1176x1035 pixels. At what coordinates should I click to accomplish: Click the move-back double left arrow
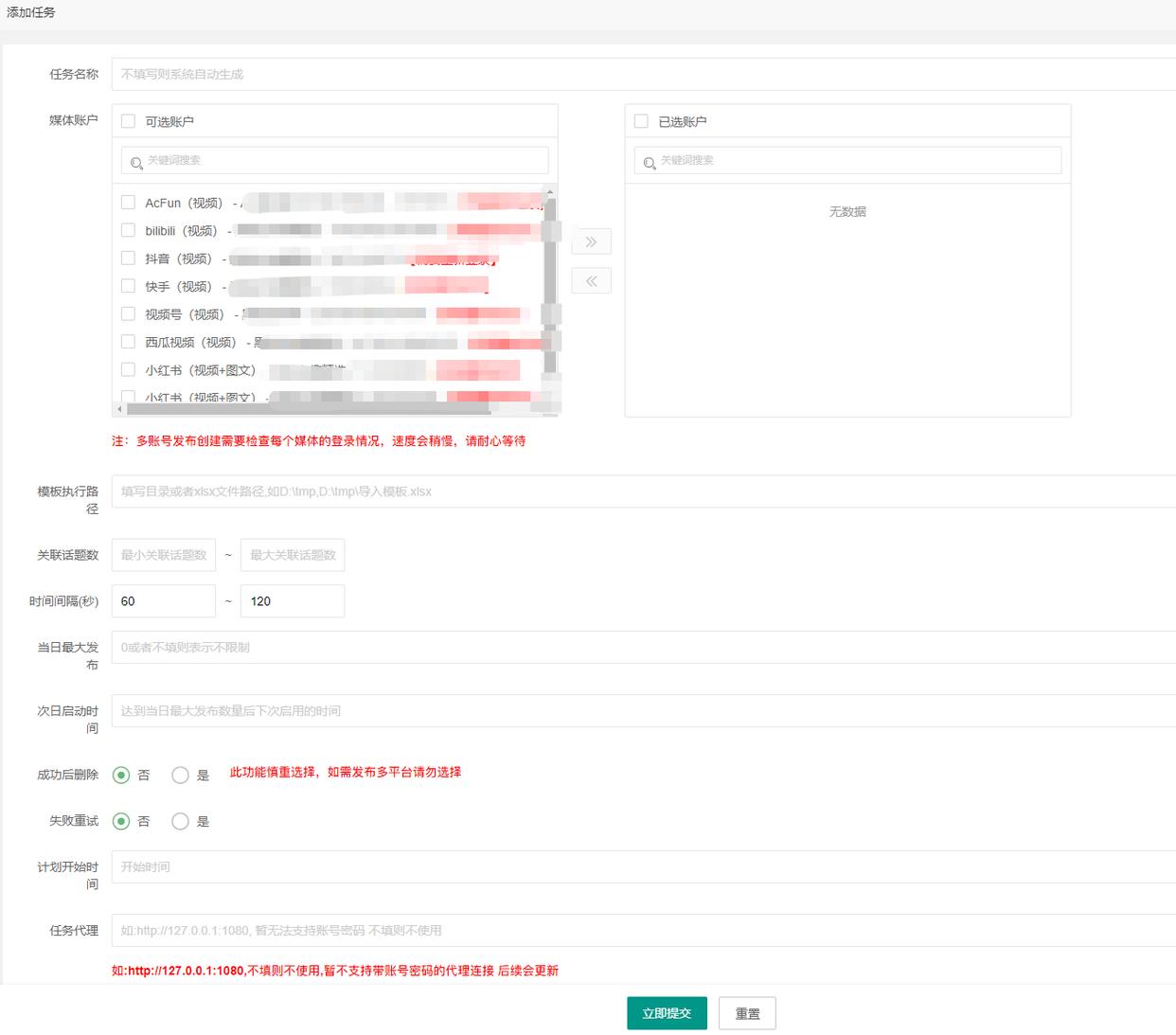[x=591, y=280]
